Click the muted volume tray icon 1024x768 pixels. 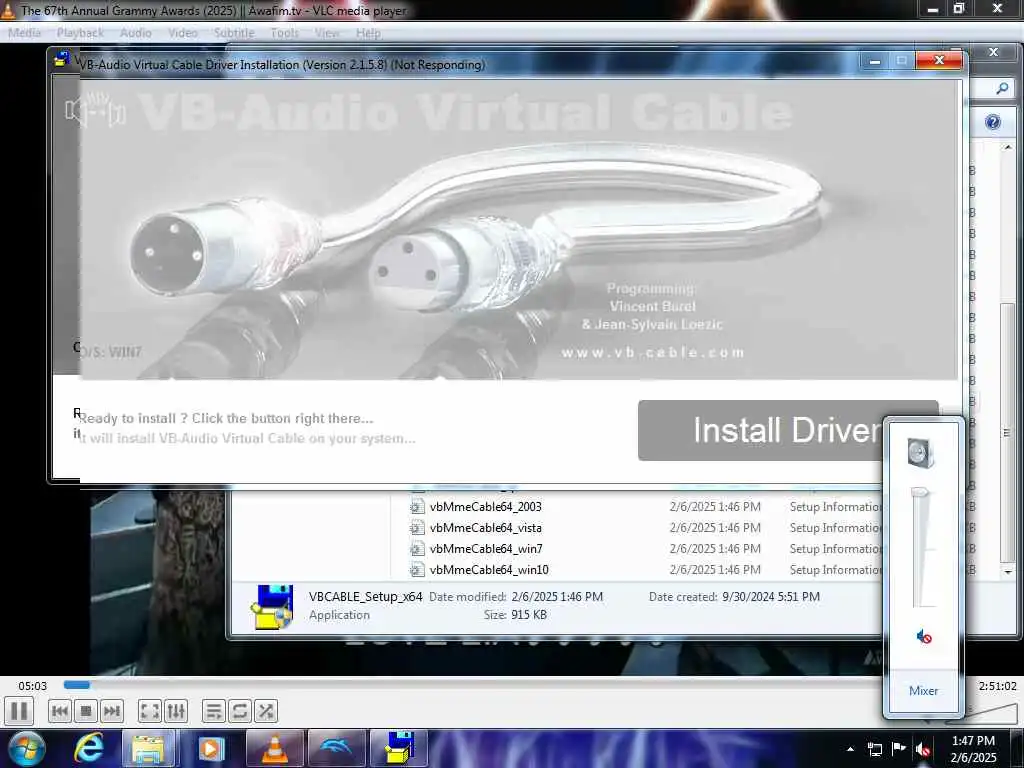tap(923, 749)
